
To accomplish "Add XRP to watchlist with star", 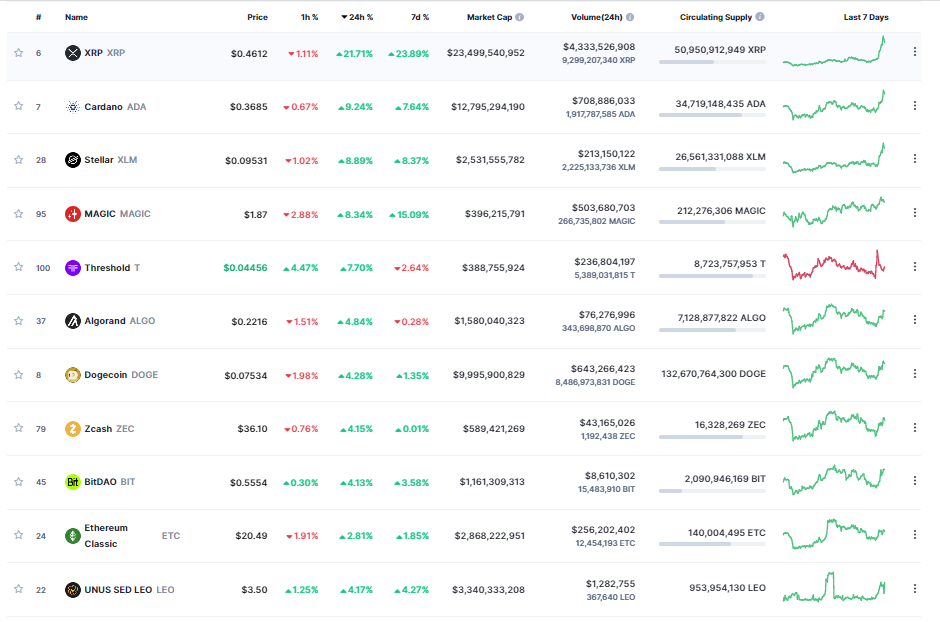I will point(19,53).
